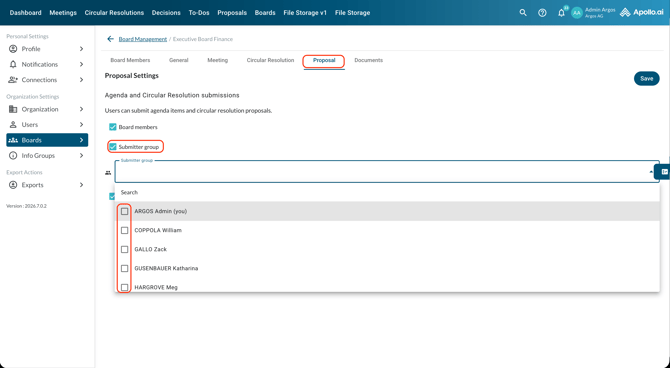Click the Search field in dropdown
The height and width of the screenshot is (368, 670).
coord(387,192)
